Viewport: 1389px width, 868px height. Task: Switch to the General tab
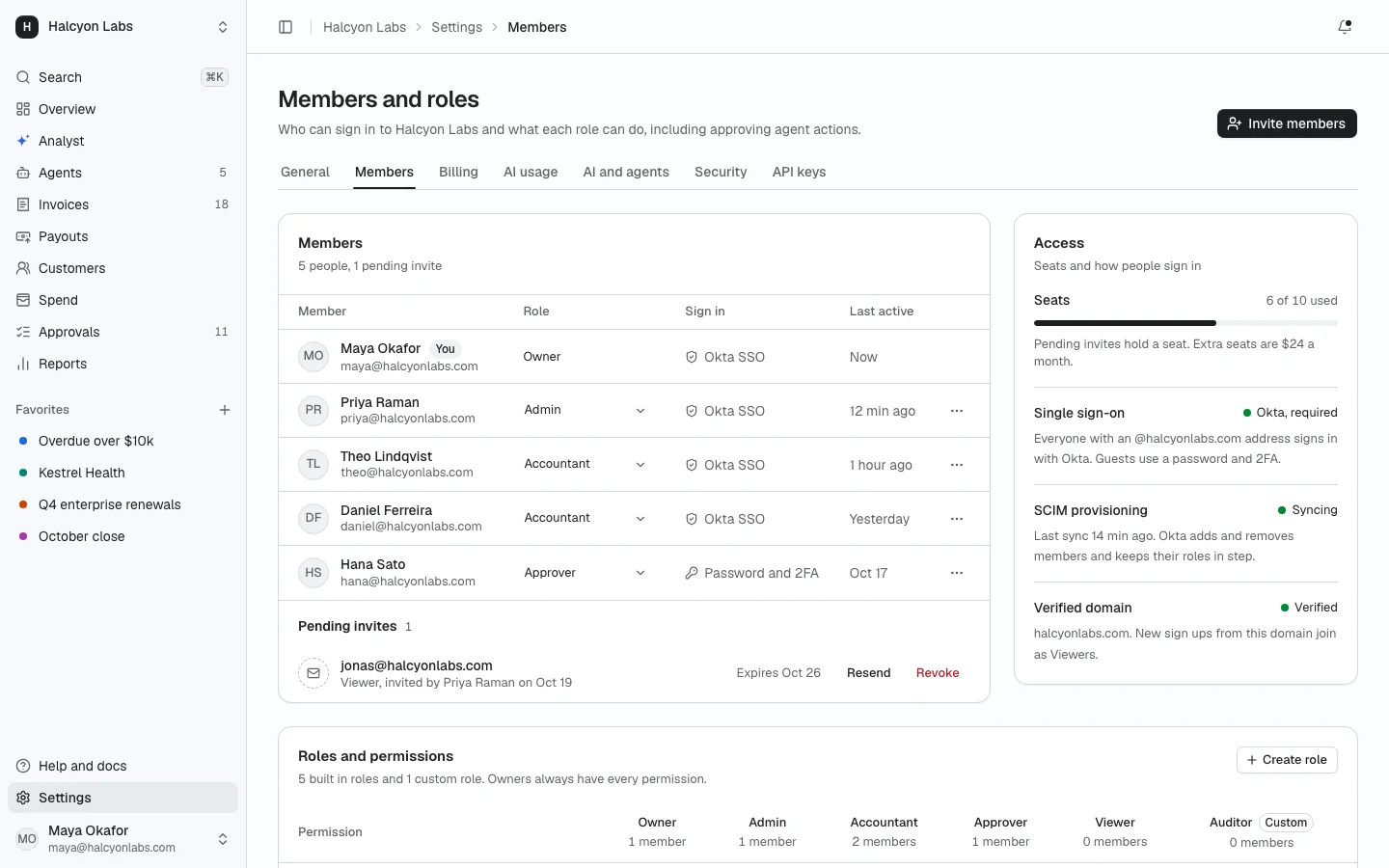(305, 172)
